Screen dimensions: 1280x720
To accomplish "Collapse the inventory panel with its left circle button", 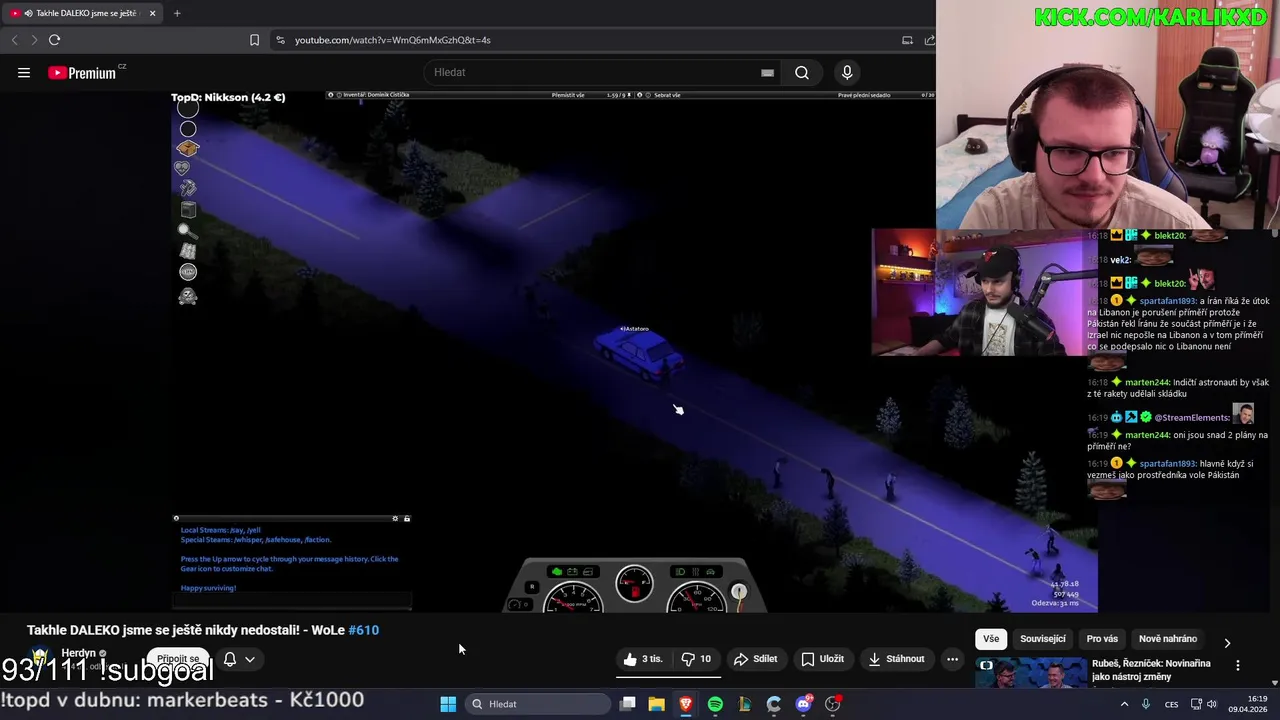I will coord(331,95).
